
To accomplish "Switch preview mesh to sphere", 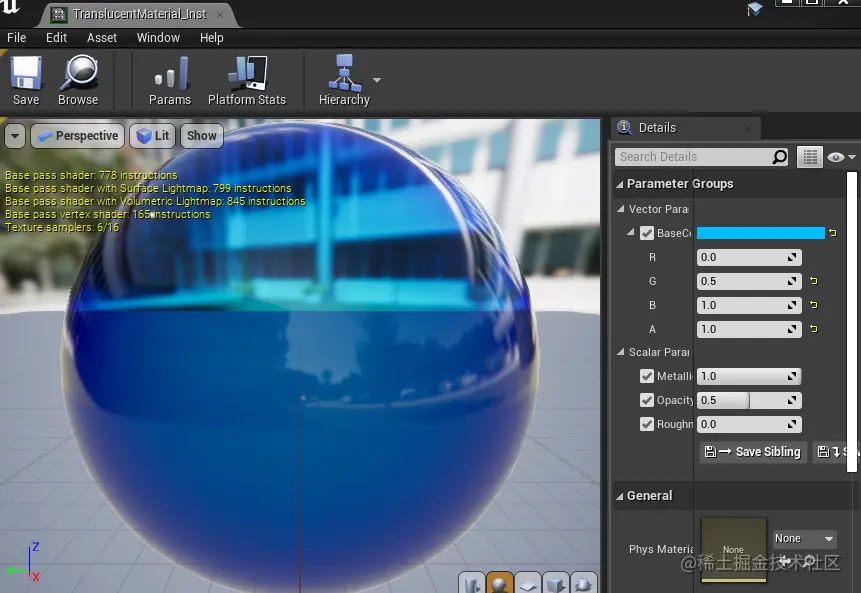I will click(500, 583).
